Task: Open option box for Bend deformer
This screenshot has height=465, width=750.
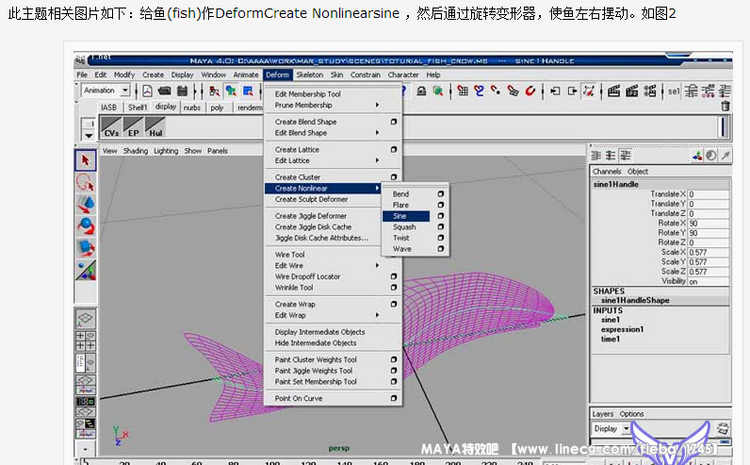Action: coord(441,194)
